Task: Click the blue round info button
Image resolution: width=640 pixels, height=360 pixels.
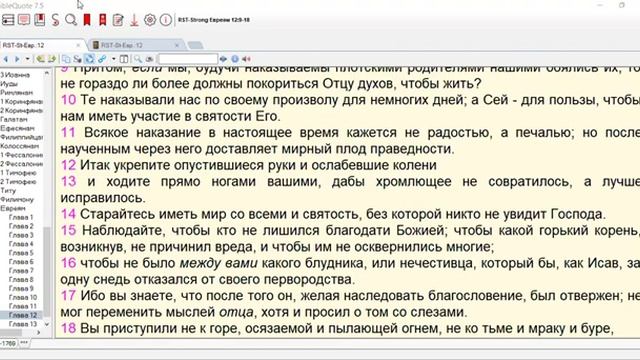Action: click(235, 59)
